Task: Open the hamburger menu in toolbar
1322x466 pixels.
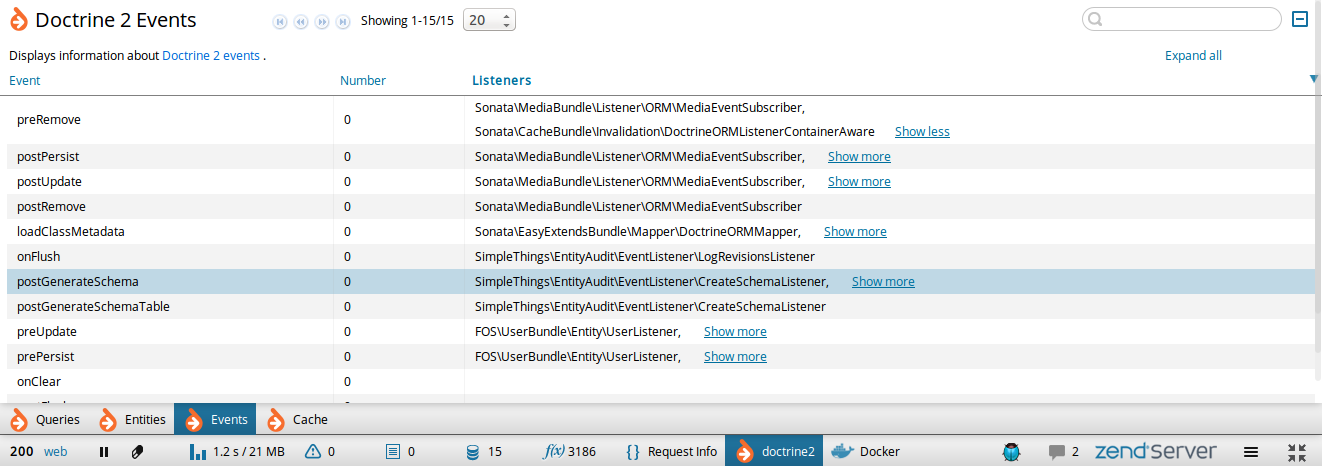Action: [1251, 451]
